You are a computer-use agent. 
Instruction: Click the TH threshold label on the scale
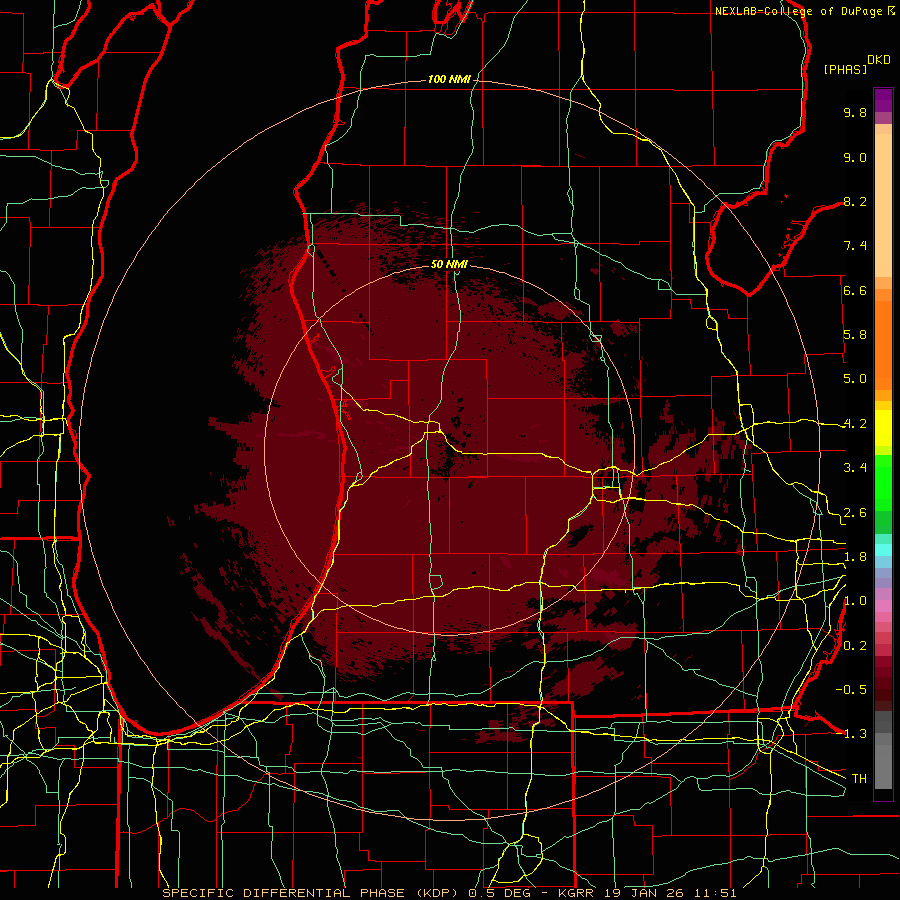coord(859,779)
